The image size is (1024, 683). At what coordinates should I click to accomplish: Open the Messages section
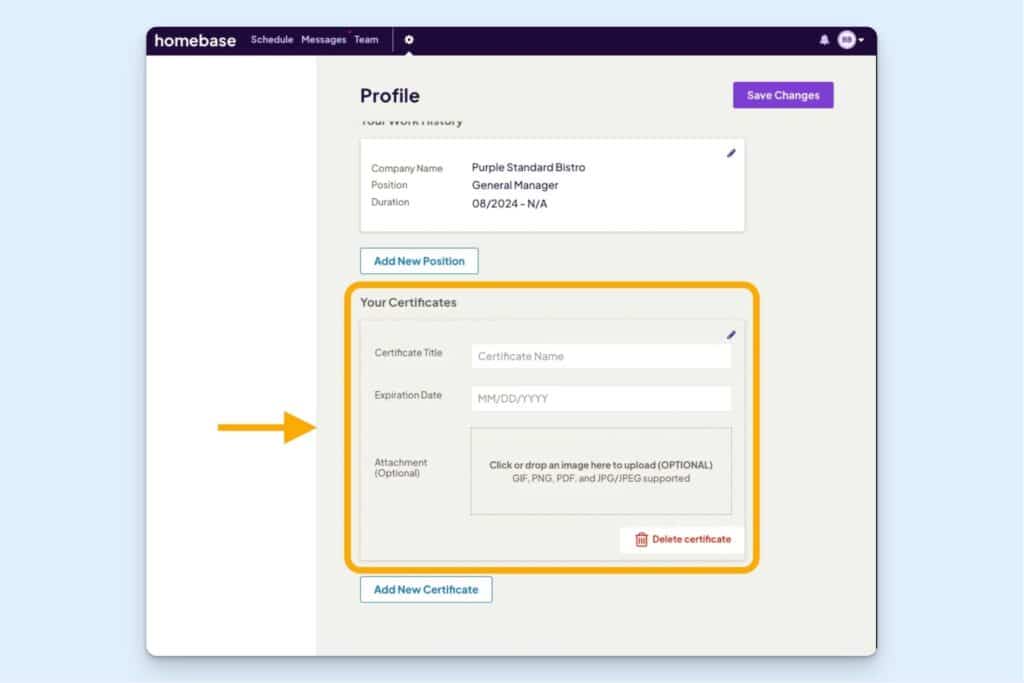click(322, 39)
